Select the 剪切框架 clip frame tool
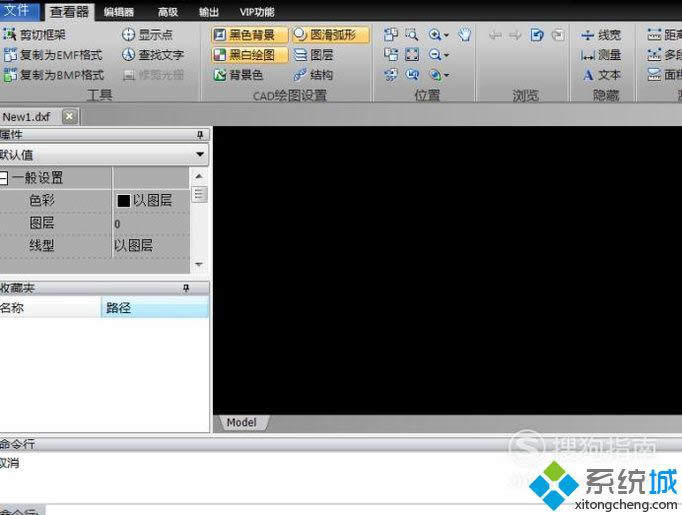 coord(34,35)
